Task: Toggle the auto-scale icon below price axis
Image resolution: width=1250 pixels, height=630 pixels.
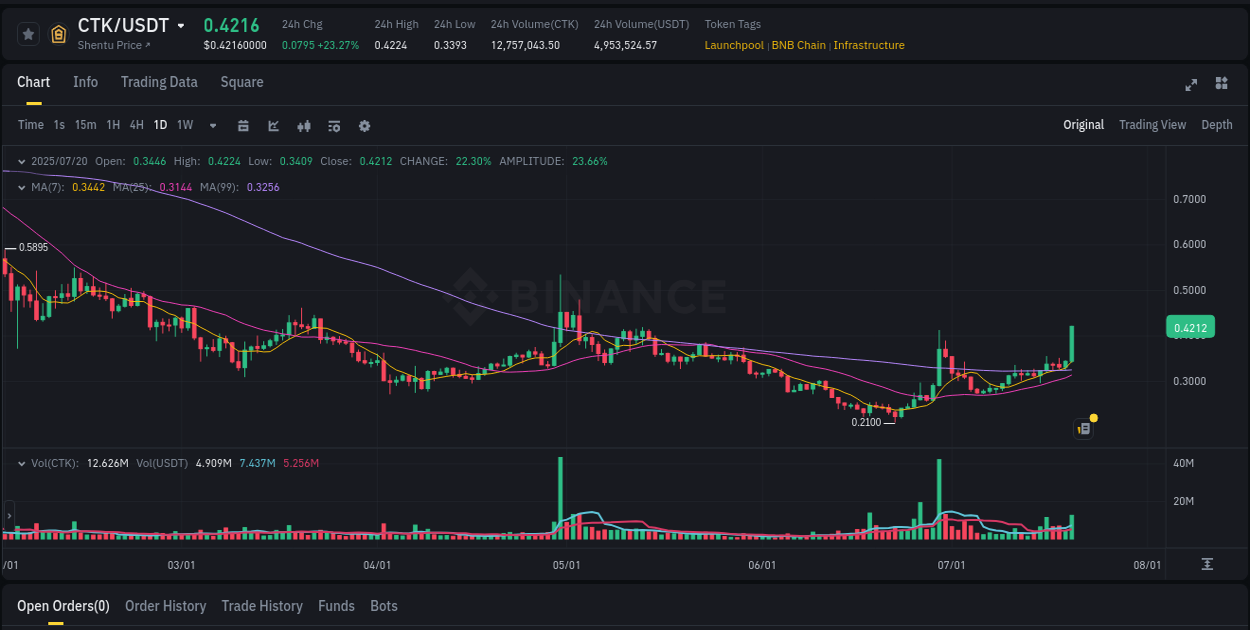Action: tap(1207, 564)
